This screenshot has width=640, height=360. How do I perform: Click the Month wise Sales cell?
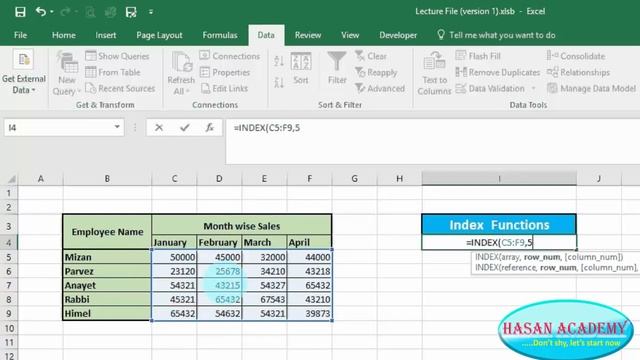(x=242, y=226)
